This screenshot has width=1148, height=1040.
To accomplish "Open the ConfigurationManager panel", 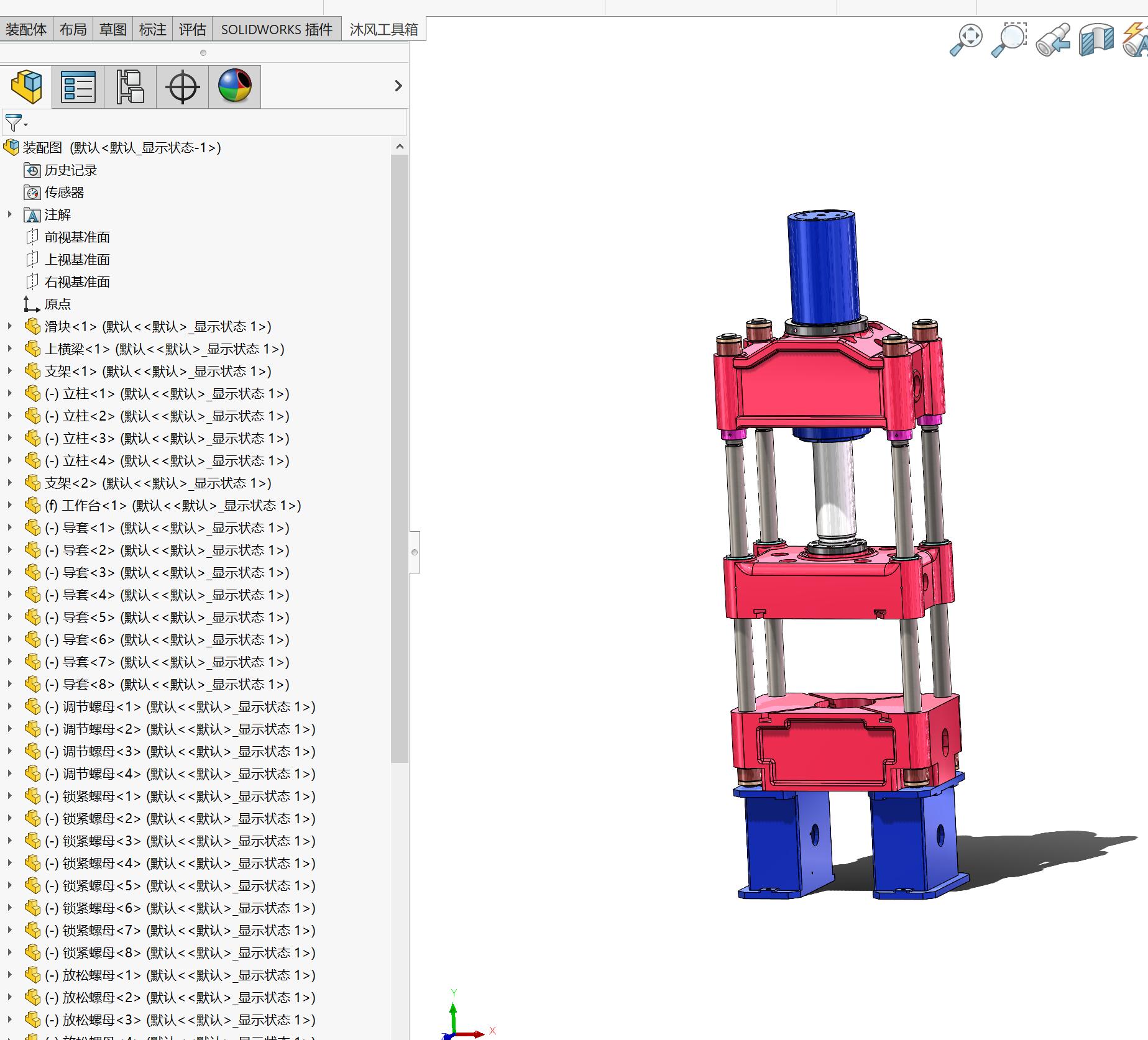I will pos(129,86).
